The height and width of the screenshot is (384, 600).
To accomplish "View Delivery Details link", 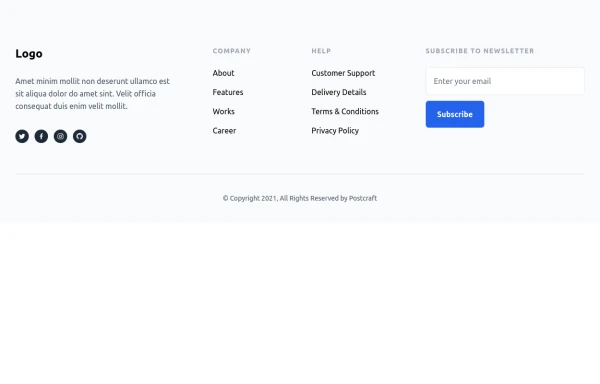I will [339, 92].
